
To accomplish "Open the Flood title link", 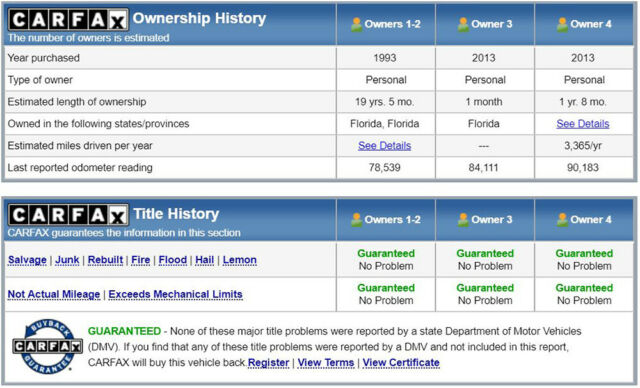I will [173, 260].
